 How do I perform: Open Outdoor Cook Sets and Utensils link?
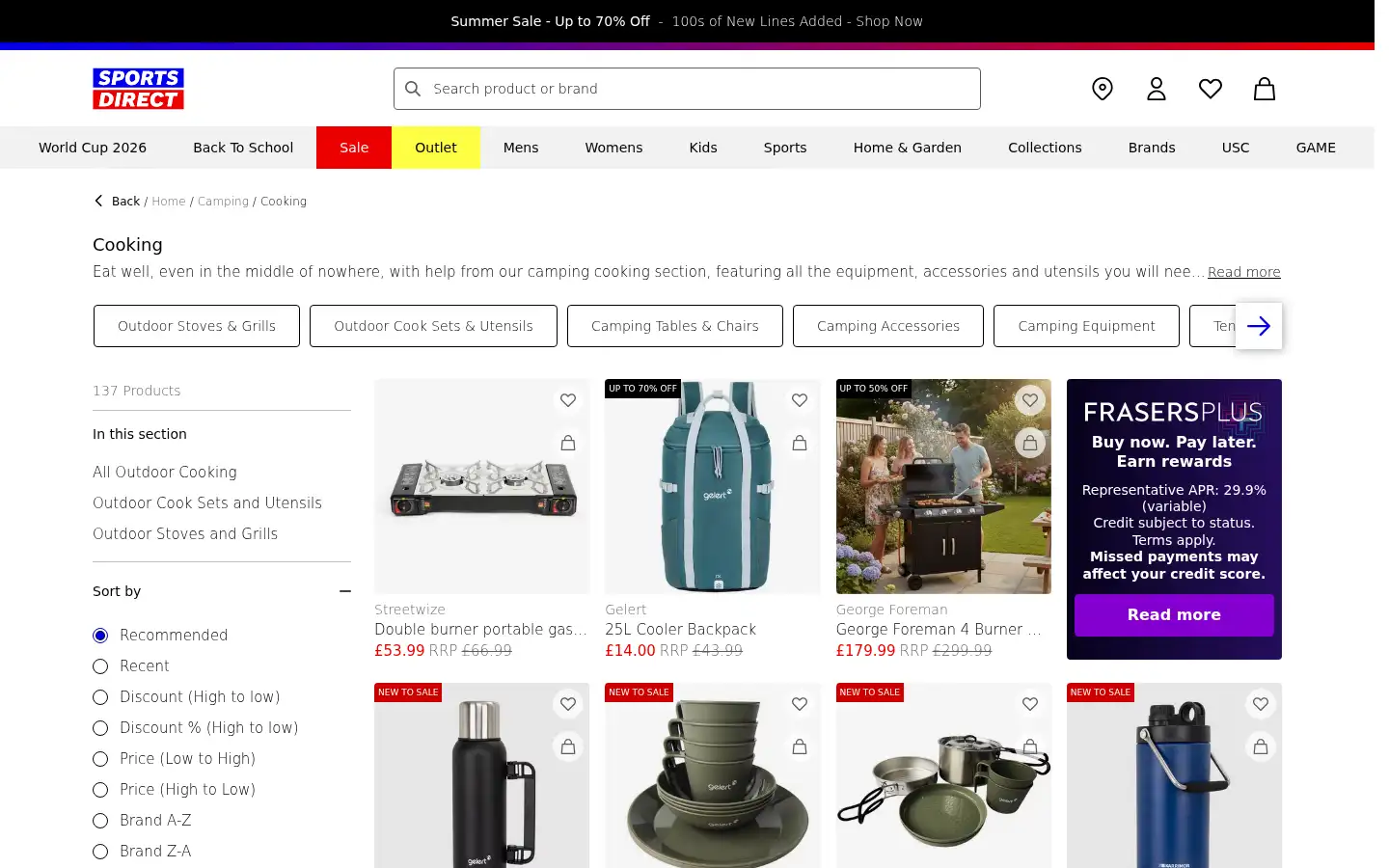coord(207,502)
